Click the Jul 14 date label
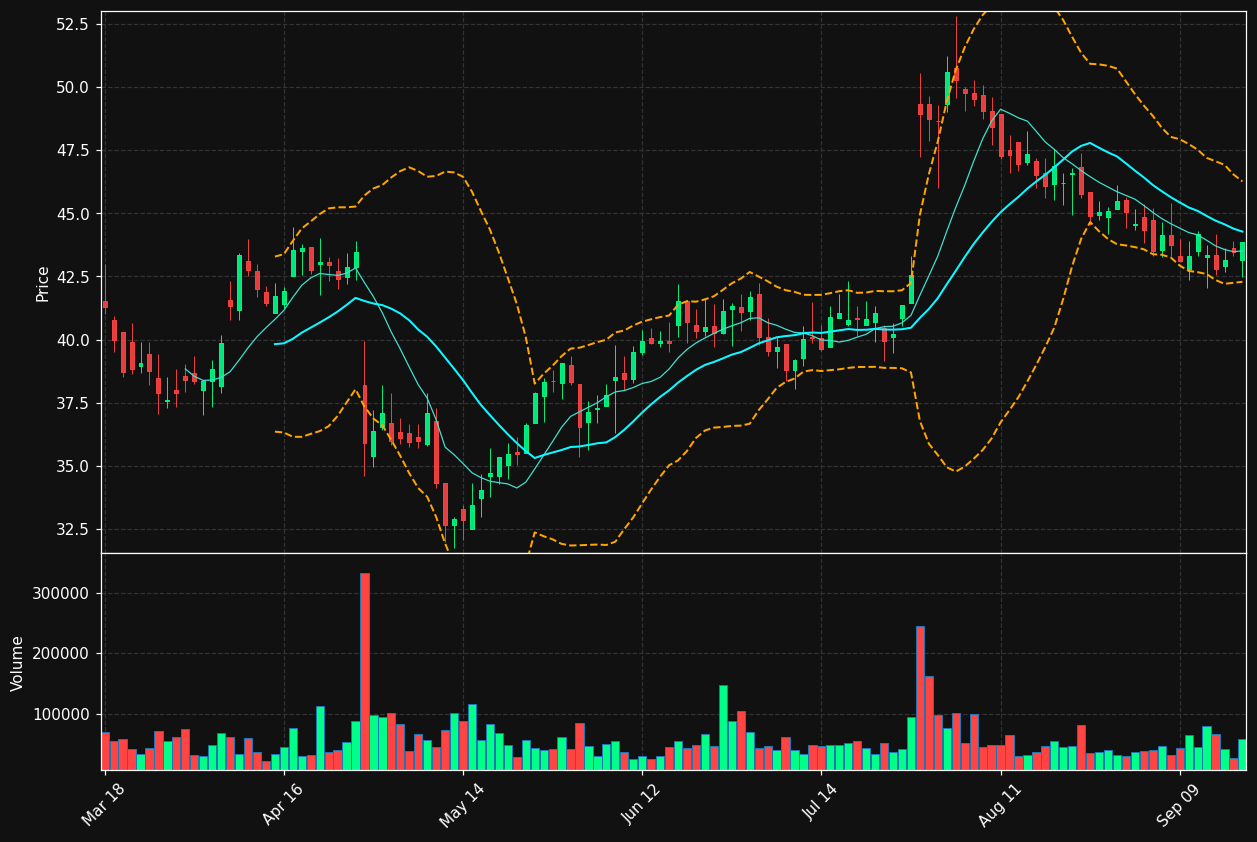The width and height of the screenshot is (1257, 842). click(821, 802)
